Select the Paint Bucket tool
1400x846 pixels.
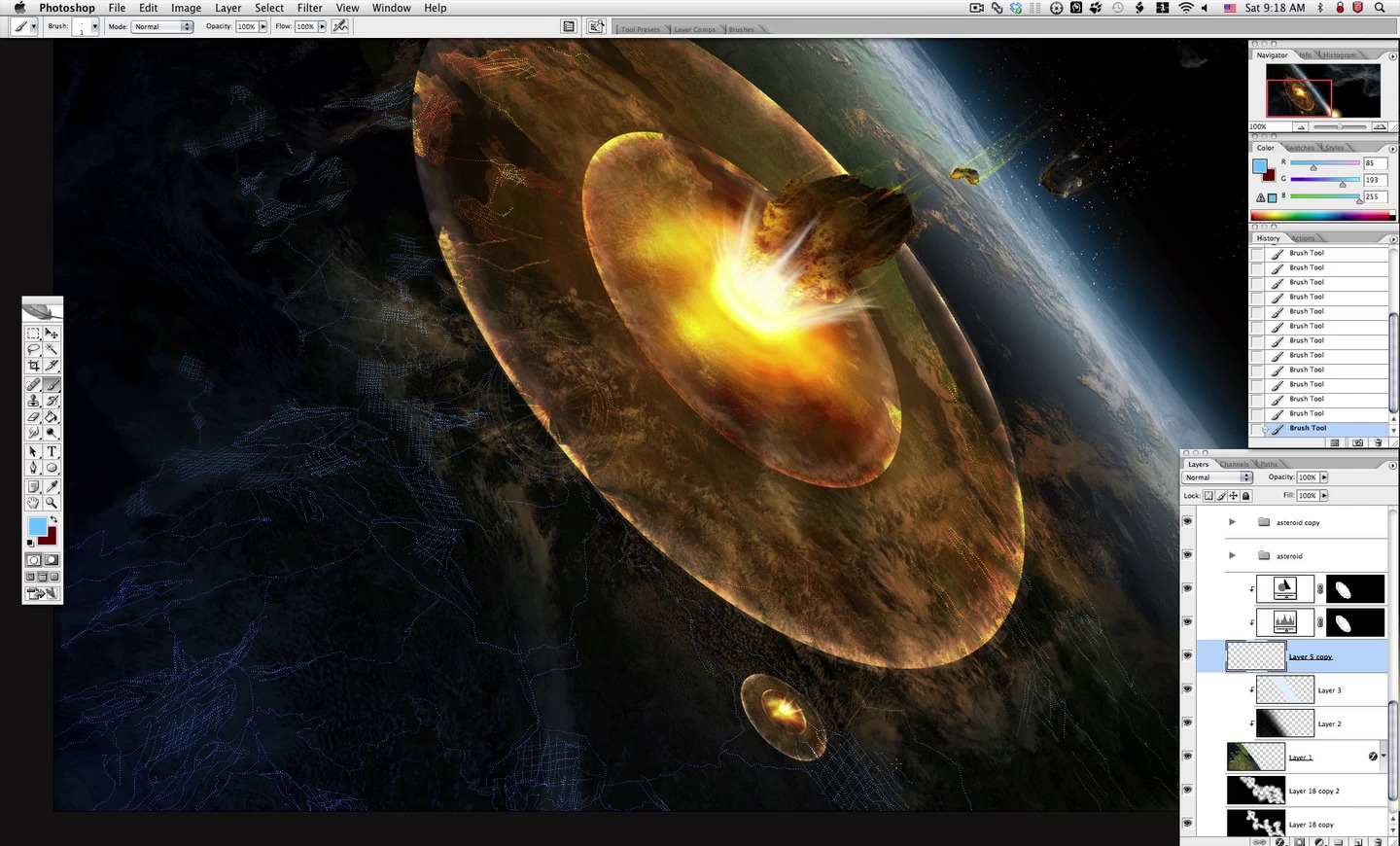coord(52,416)
